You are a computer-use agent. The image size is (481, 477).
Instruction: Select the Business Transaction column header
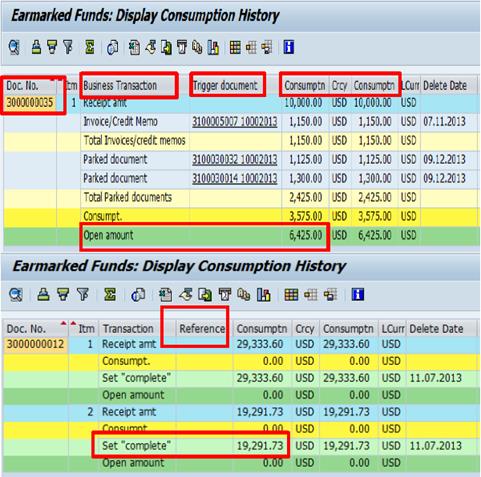(x=120, y=86)
